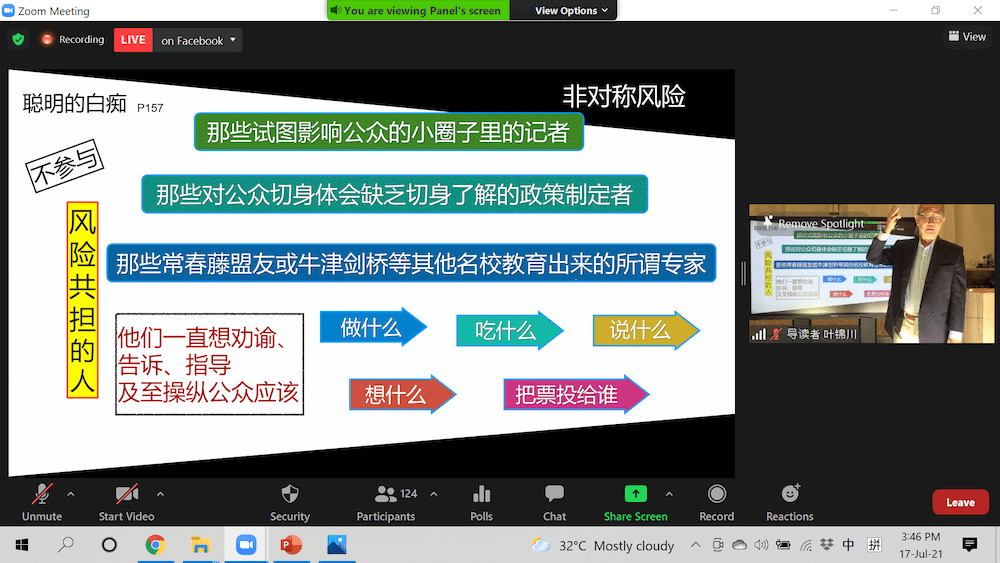Open the Security shield icon
Screen dimensions: 1000x563
point(290,494)
